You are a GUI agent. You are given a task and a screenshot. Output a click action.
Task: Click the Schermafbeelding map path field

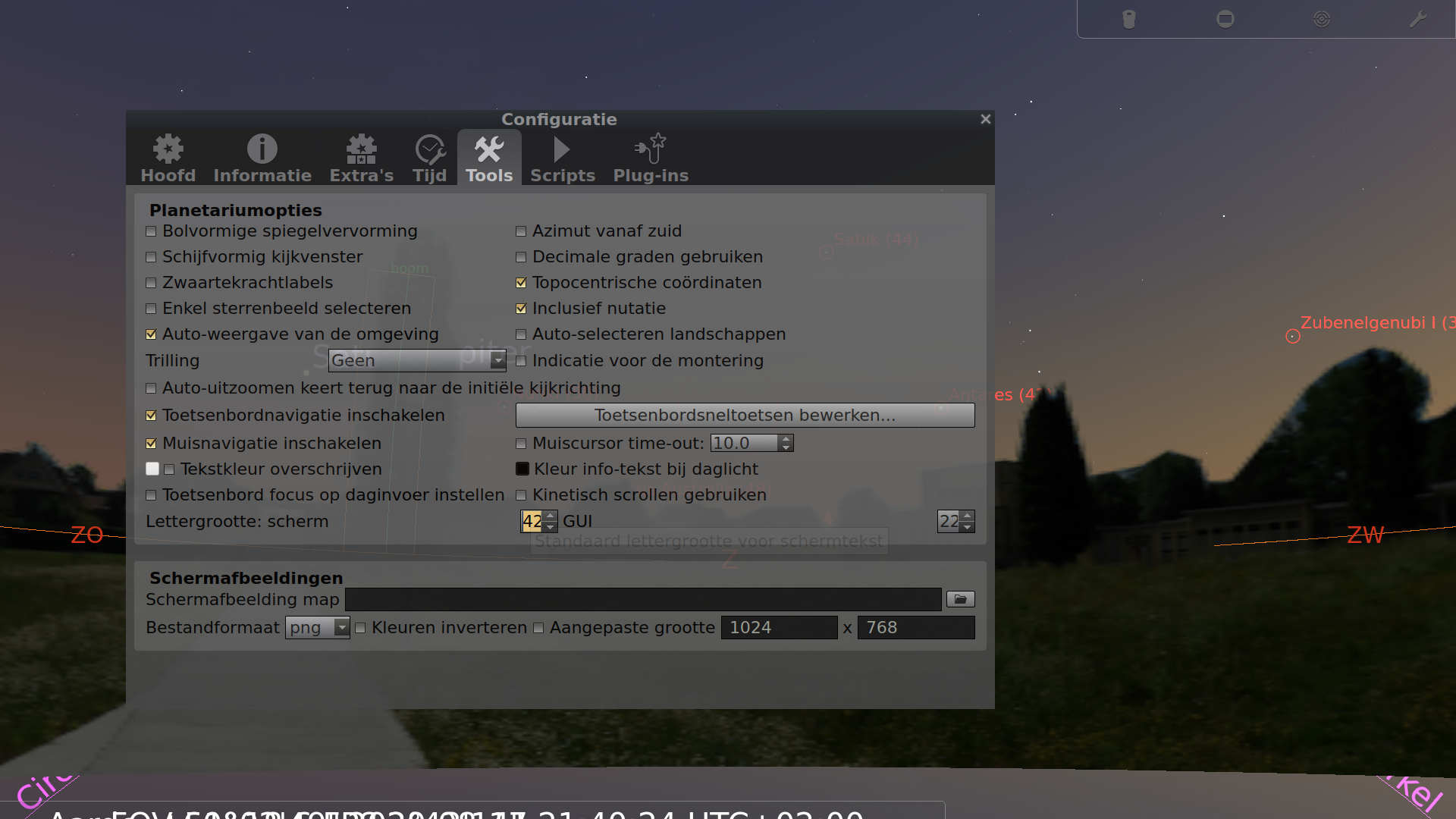tap(643, 599)
